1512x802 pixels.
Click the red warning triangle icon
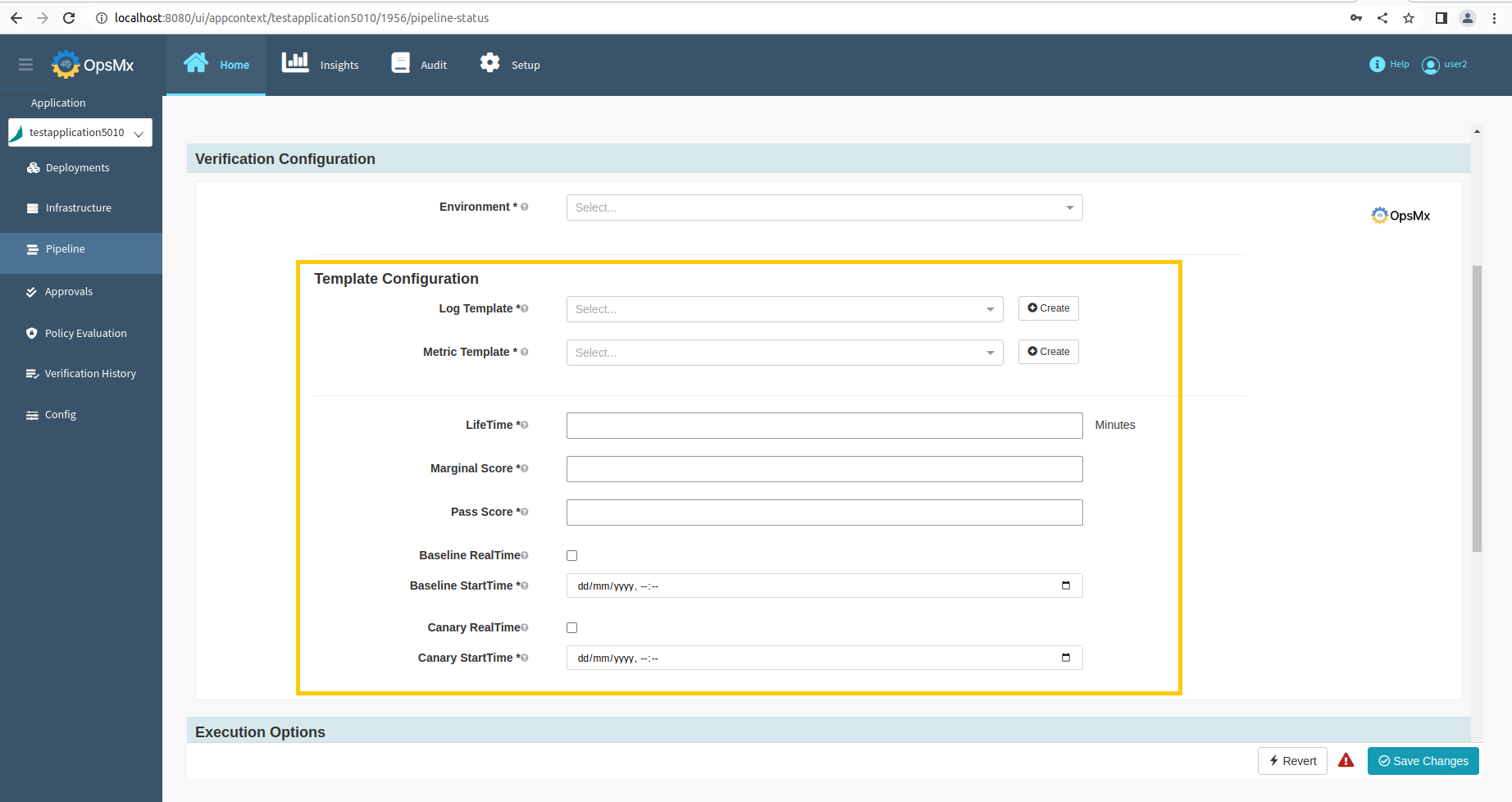1346,760
